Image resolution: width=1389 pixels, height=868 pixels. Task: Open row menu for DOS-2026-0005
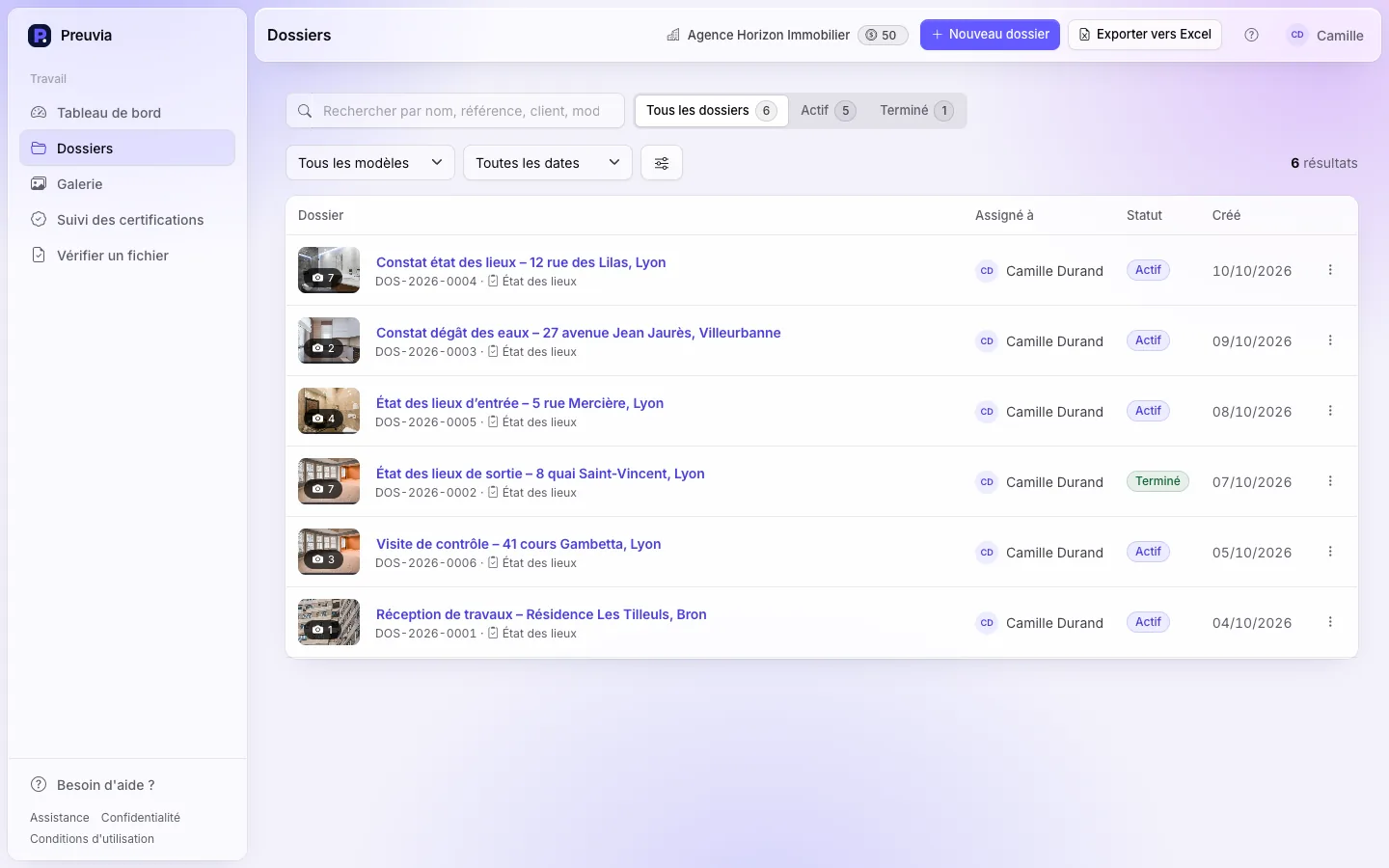[x=1330, y=411]
